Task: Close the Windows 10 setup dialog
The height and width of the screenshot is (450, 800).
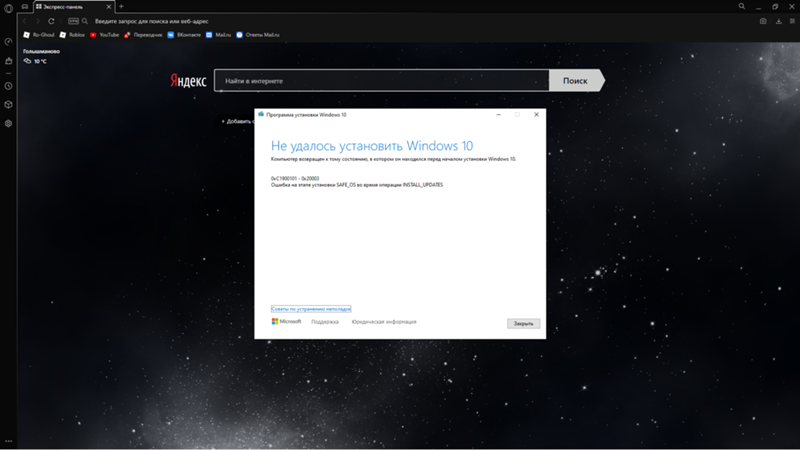Action: 536,115
